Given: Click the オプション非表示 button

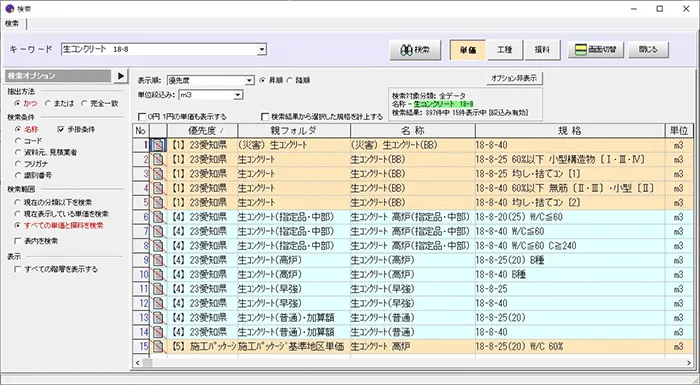Looking at the screenshot, I should [x=514, y=78].
